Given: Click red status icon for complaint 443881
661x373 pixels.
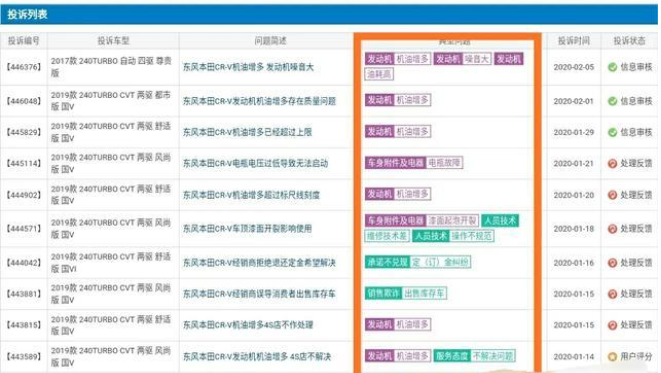Looking at the screenshot, I should 612,294.
